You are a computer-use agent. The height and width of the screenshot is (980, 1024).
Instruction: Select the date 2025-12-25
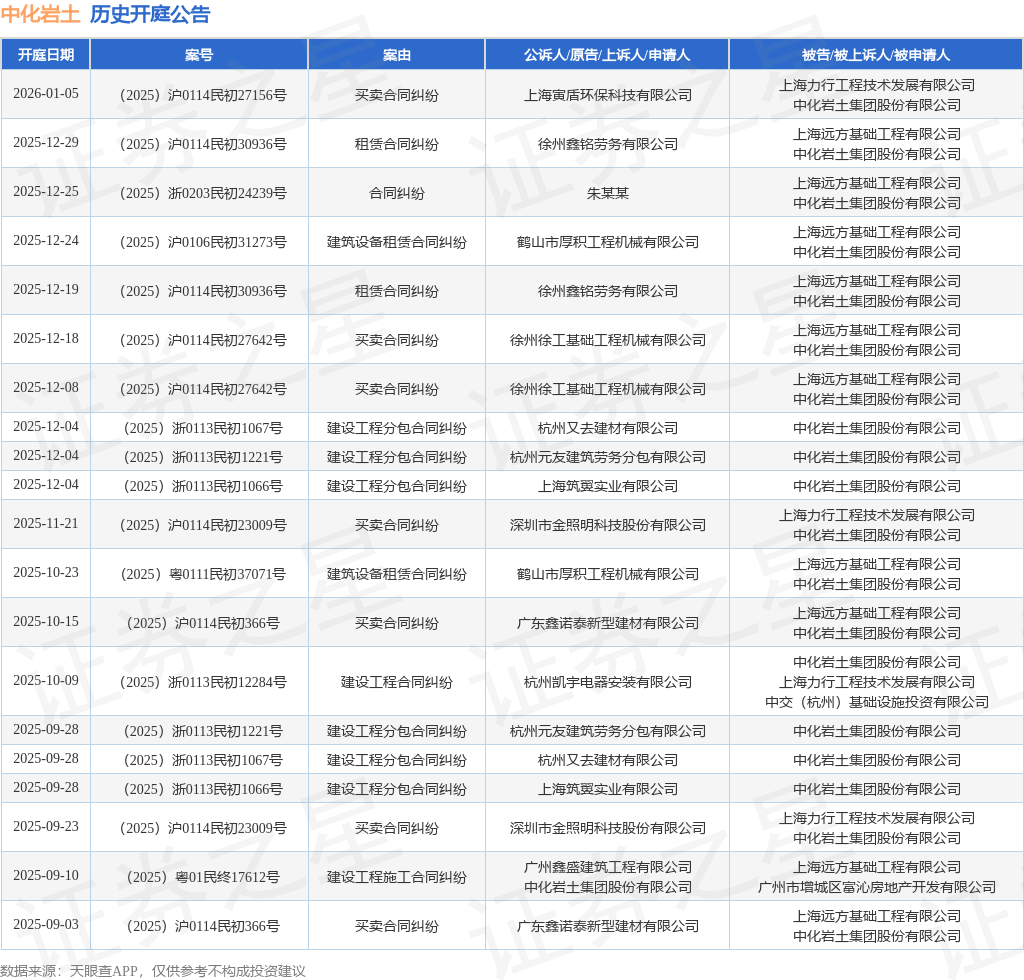(x=46, y=191)
